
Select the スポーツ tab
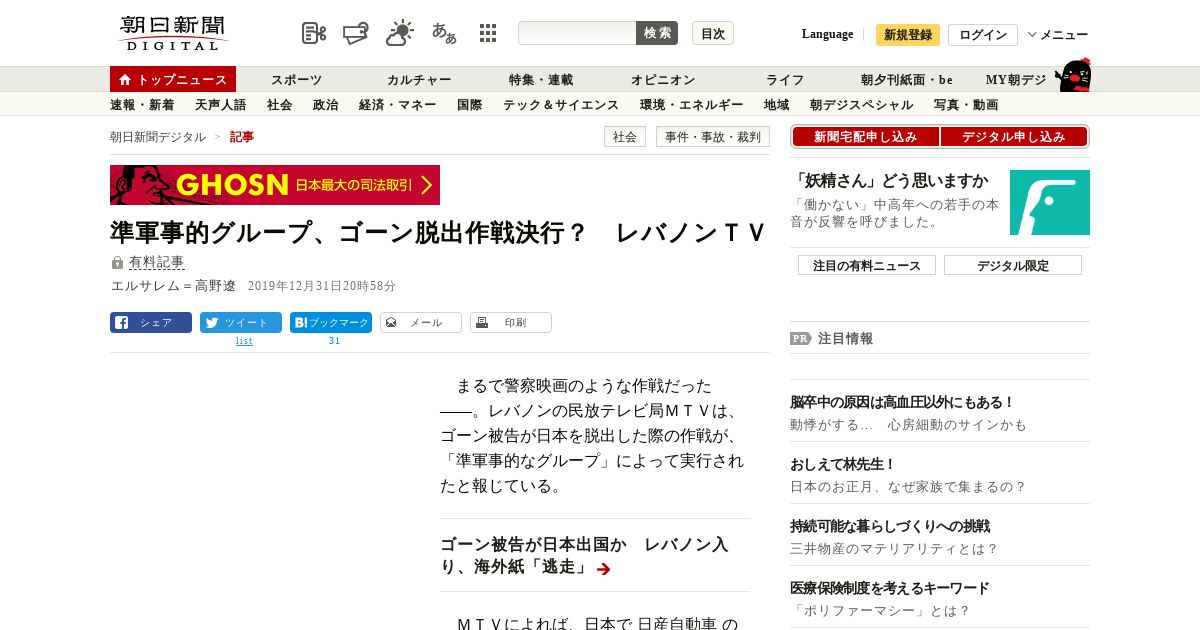pos(296,80)
